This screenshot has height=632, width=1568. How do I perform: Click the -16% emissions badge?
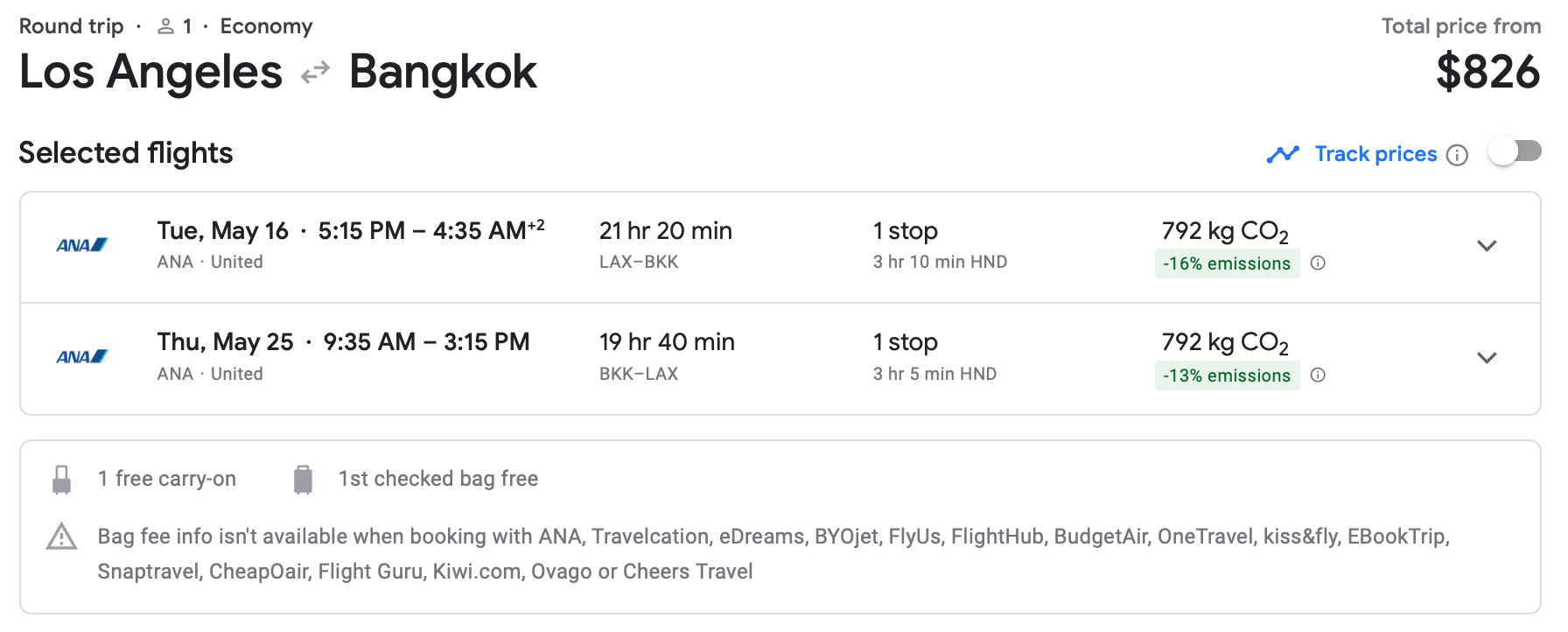click(x=1227, y=263)
